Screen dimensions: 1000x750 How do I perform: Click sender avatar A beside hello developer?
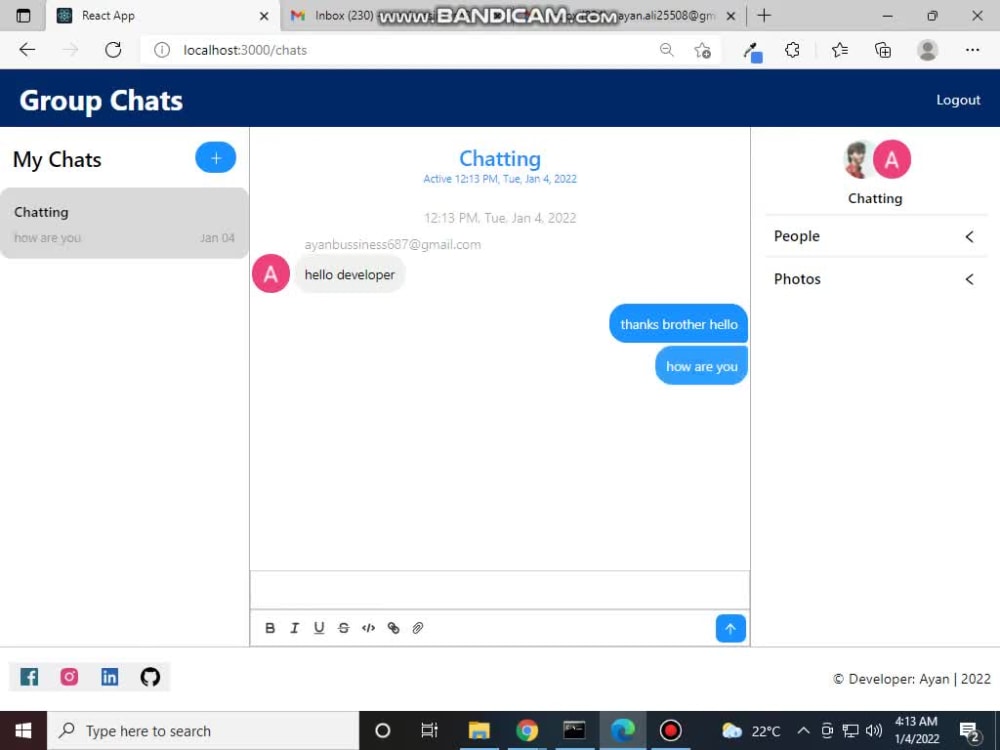click(x=271, y=274)
